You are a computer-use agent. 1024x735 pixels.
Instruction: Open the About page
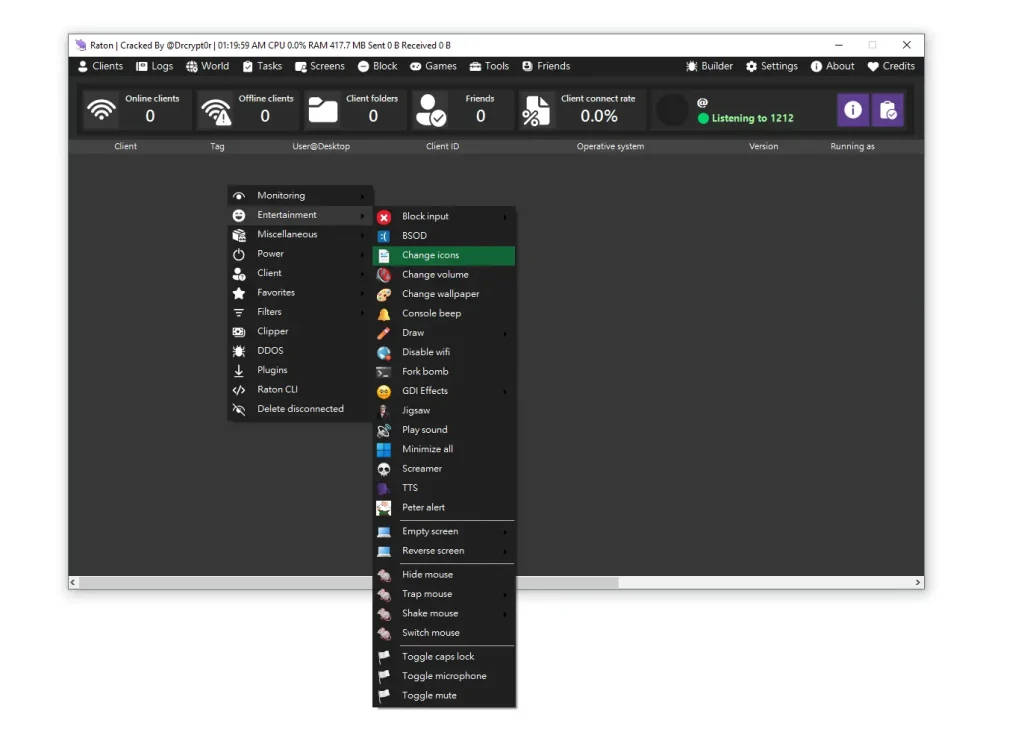[832, 66]
